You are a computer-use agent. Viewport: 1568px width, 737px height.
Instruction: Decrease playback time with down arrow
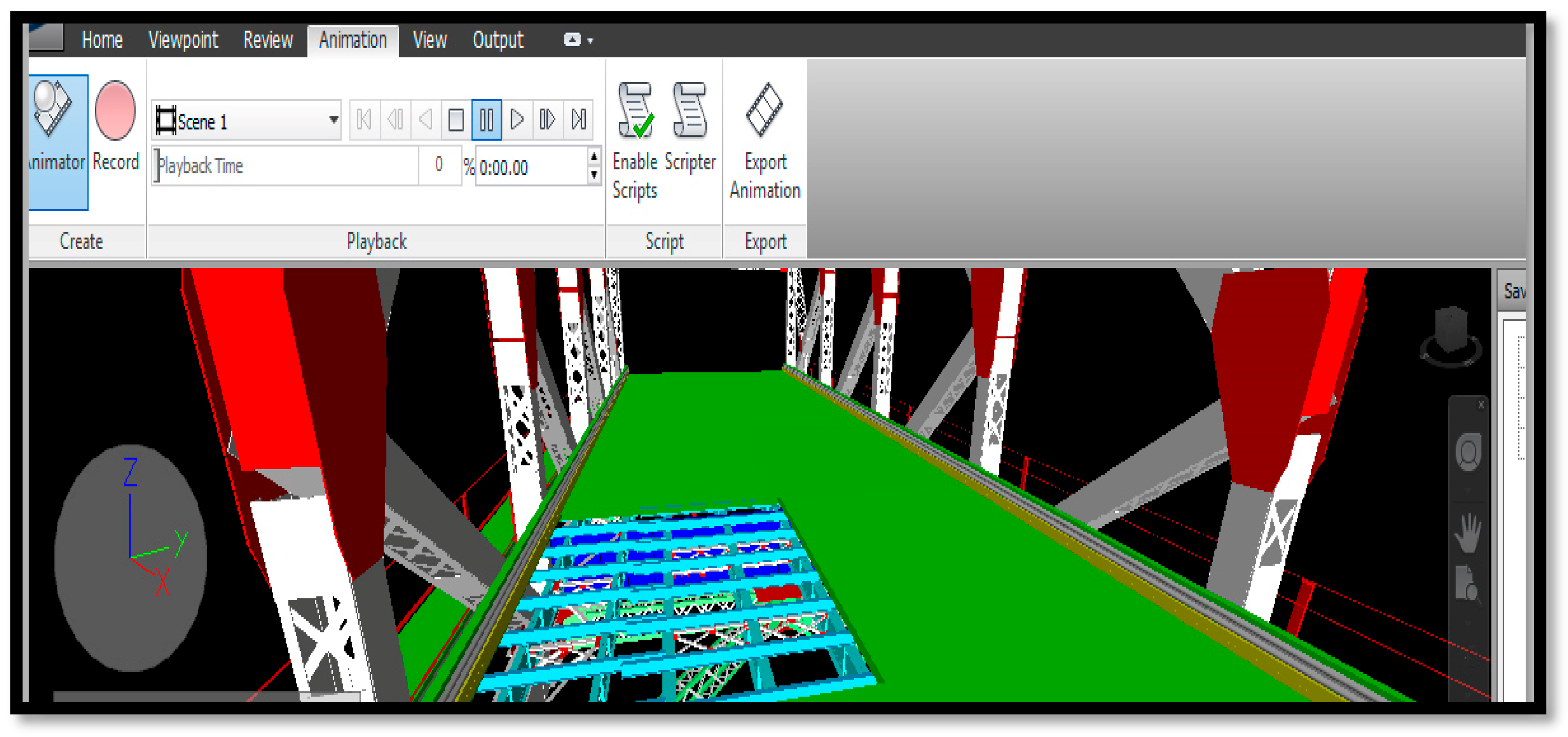click(594, 175)
